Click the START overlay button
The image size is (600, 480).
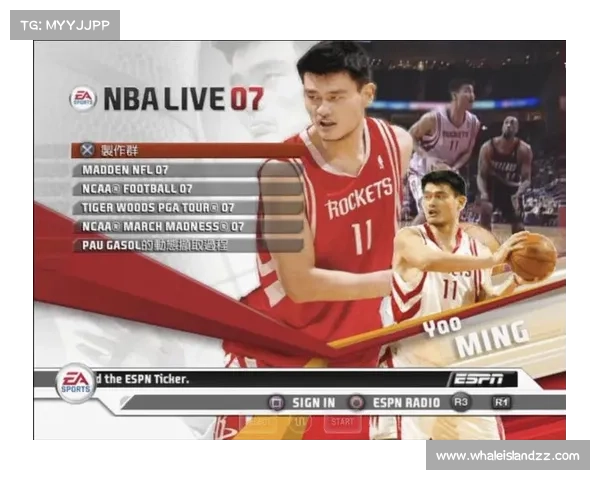342,422
